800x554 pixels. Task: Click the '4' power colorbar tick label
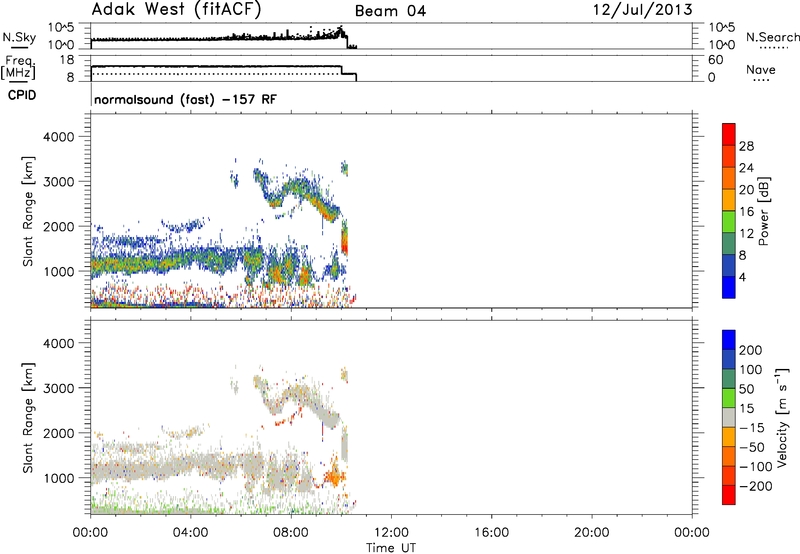pos(742,277)
